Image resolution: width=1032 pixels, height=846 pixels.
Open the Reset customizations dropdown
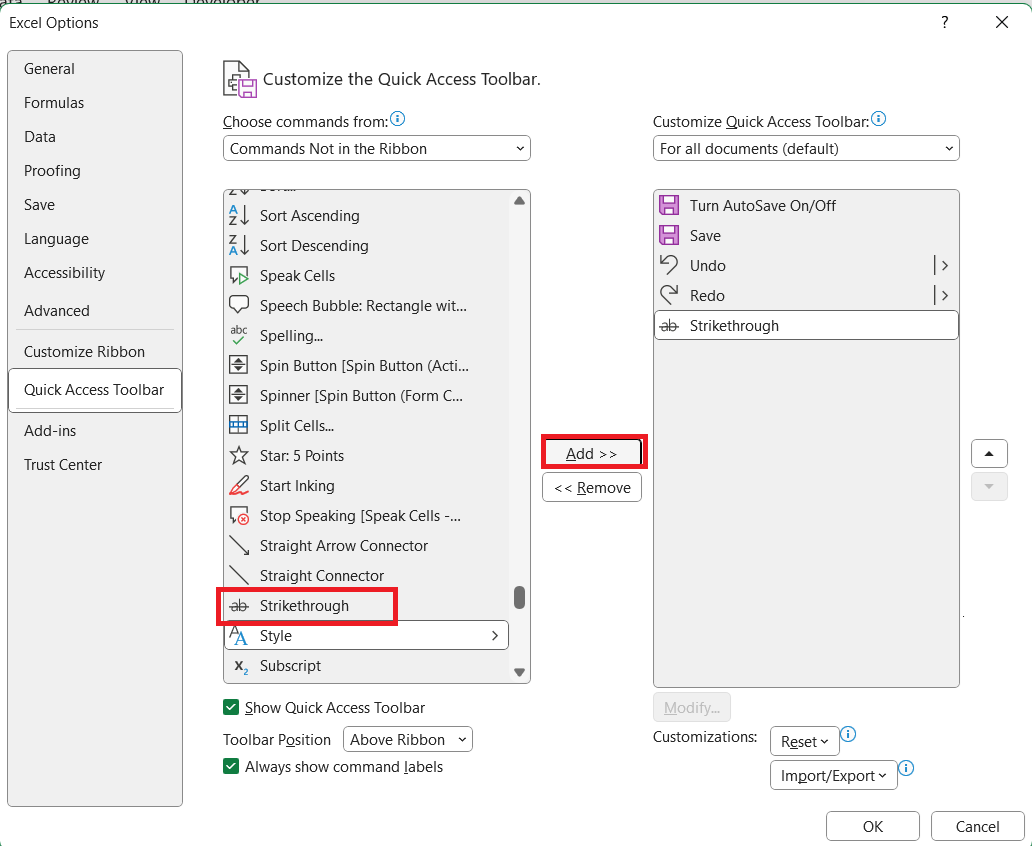(x=804, y=742)
